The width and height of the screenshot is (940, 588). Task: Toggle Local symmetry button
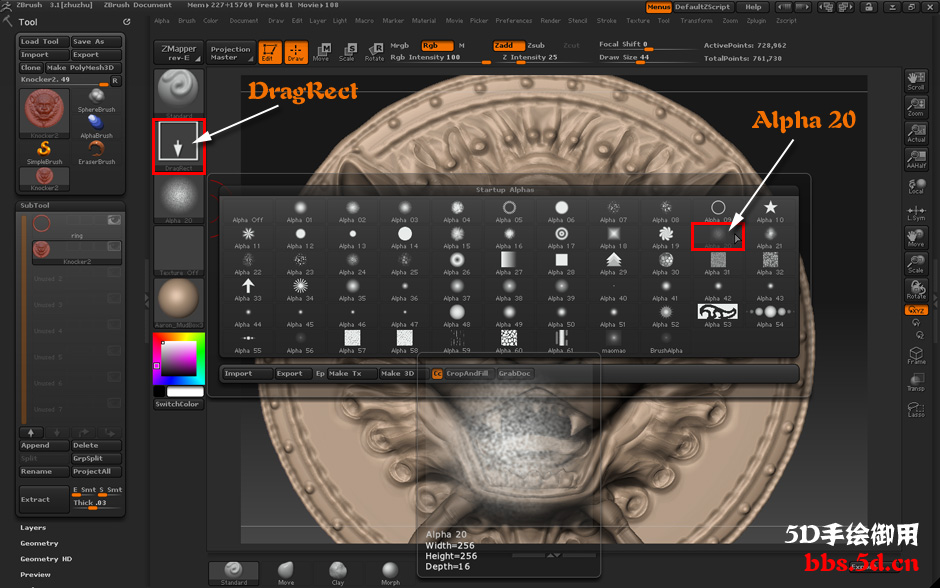(916, 186)
